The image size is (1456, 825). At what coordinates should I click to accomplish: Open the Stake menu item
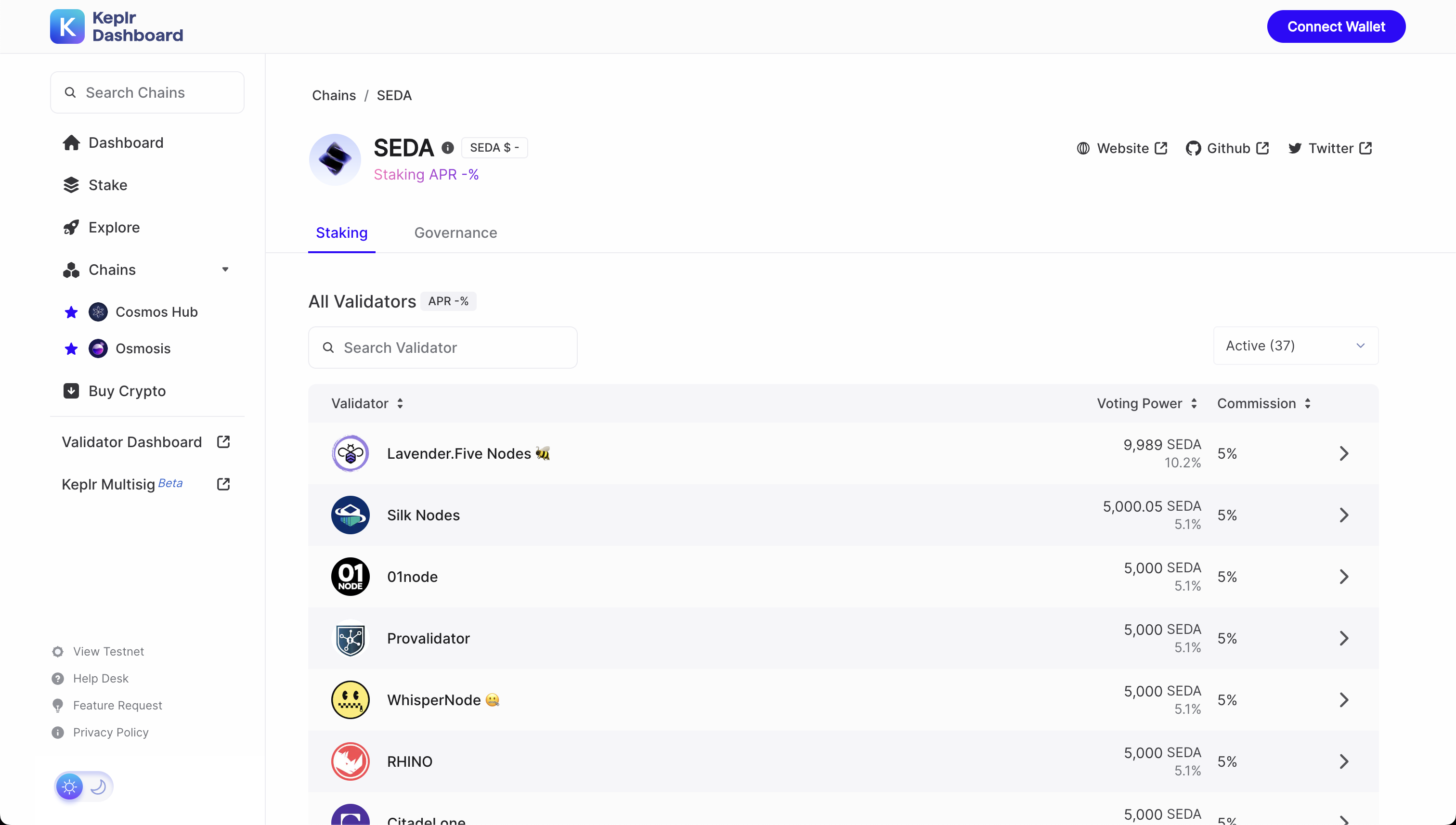tap(107, 185)
